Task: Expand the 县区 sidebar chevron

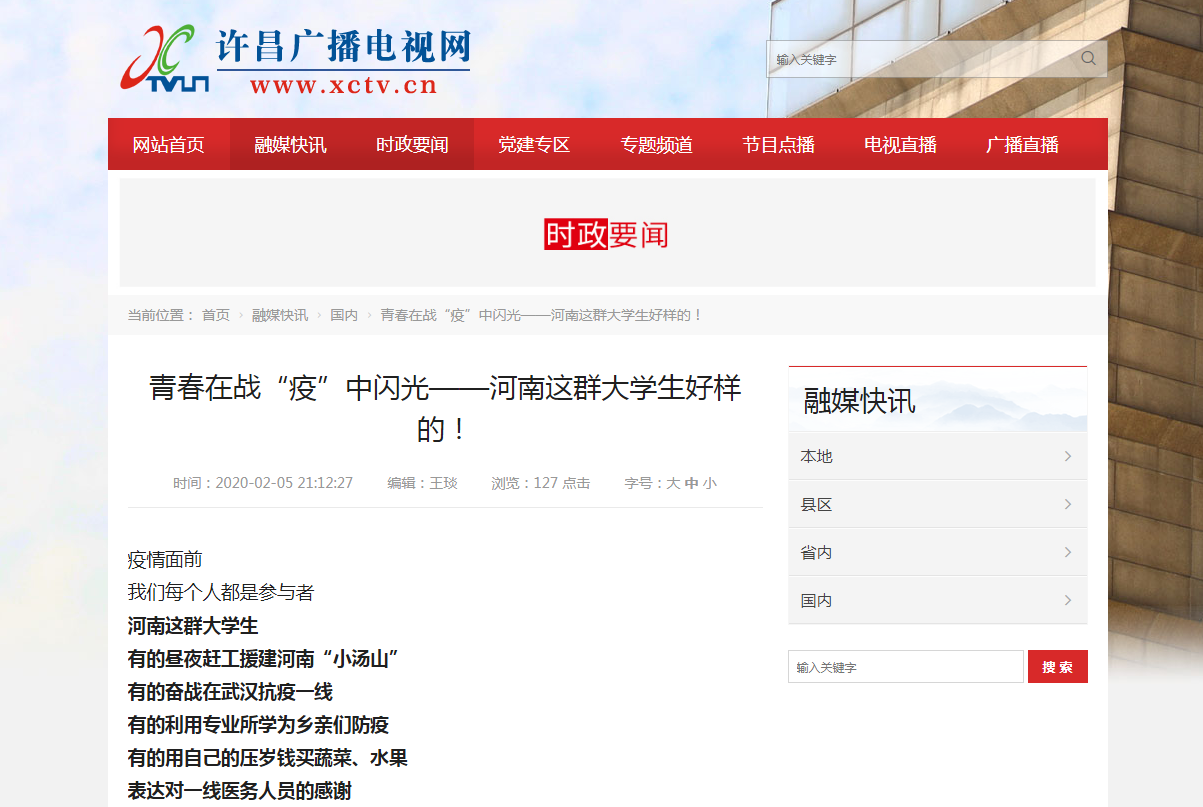Action: [1067, 505]
